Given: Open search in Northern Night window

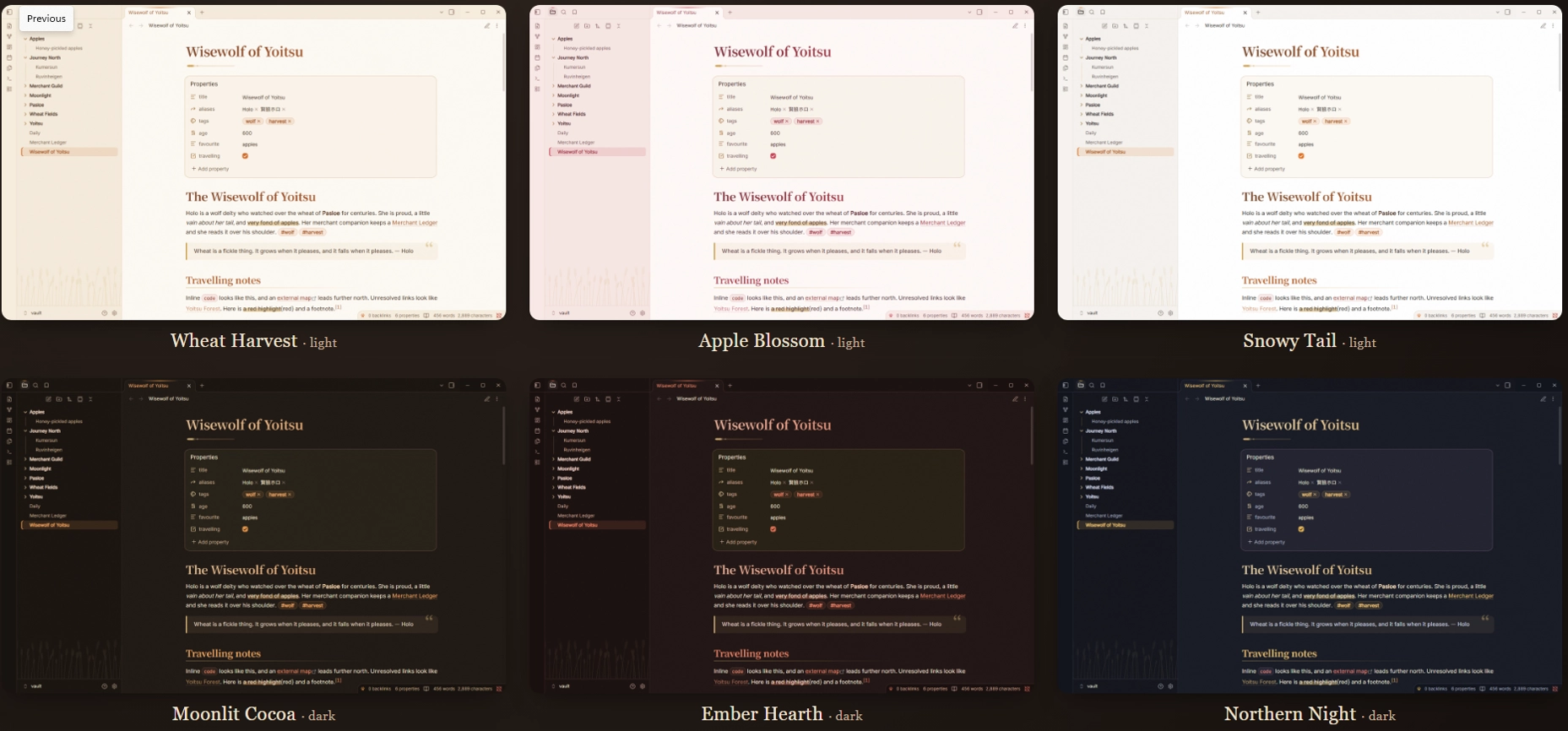Looking at the screenshot, I should pos(1092,386).
